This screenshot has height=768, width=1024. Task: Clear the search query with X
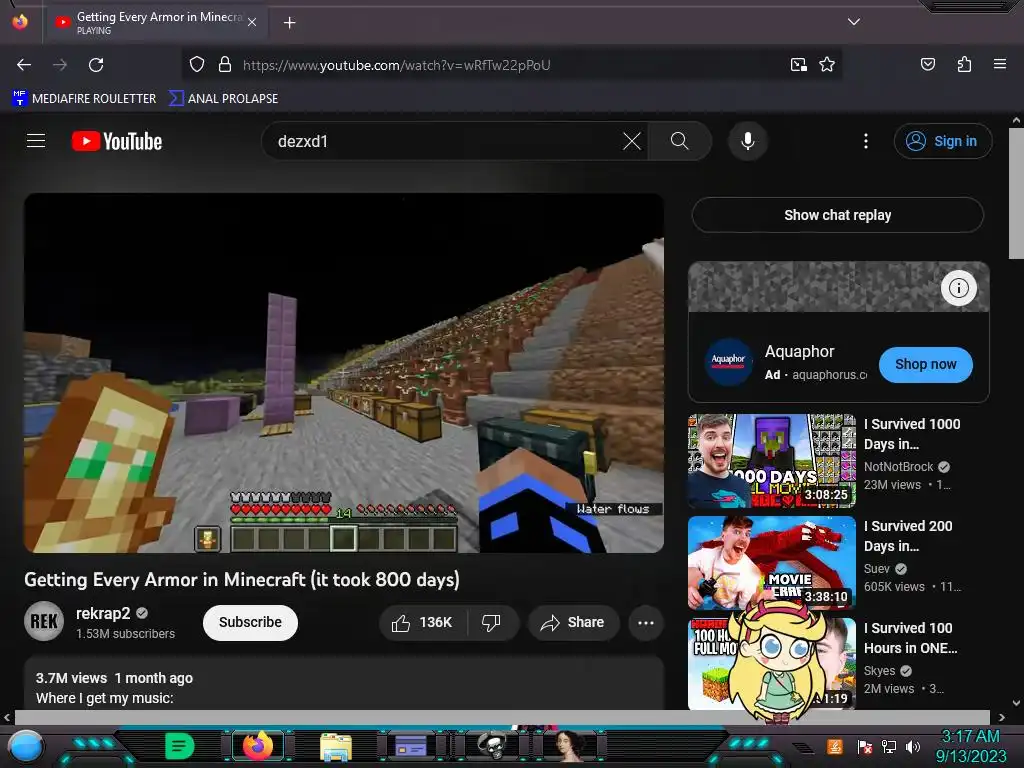[x=632, y=141]
